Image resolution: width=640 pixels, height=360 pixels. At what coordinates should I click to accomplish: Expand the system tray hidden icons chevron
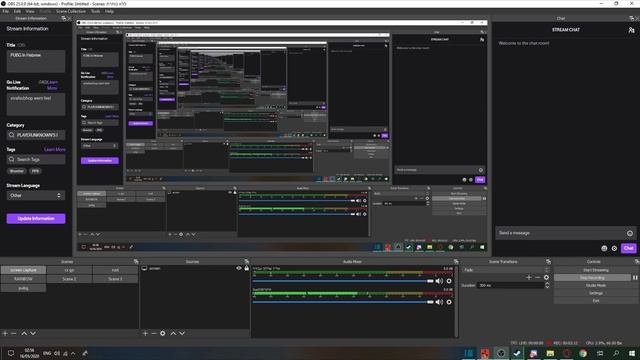coord(73,353)
